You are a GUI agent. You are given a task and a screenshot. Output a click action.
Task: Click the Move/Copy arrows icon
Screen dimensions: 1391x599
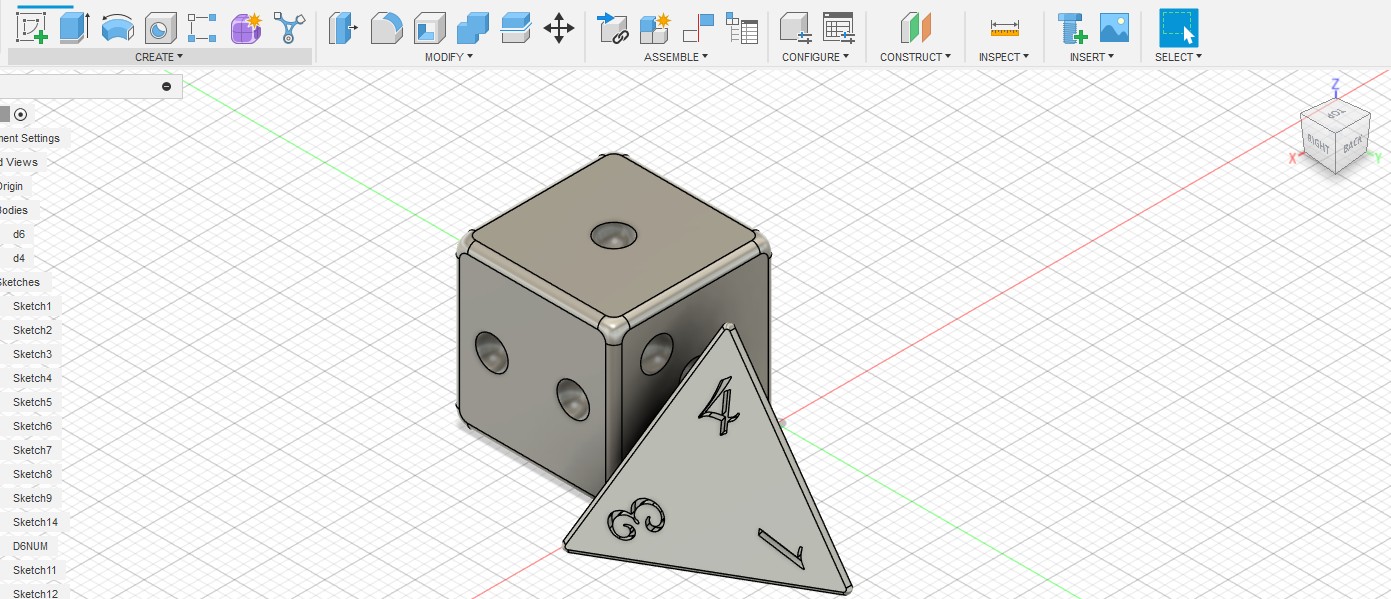point(558,28)
